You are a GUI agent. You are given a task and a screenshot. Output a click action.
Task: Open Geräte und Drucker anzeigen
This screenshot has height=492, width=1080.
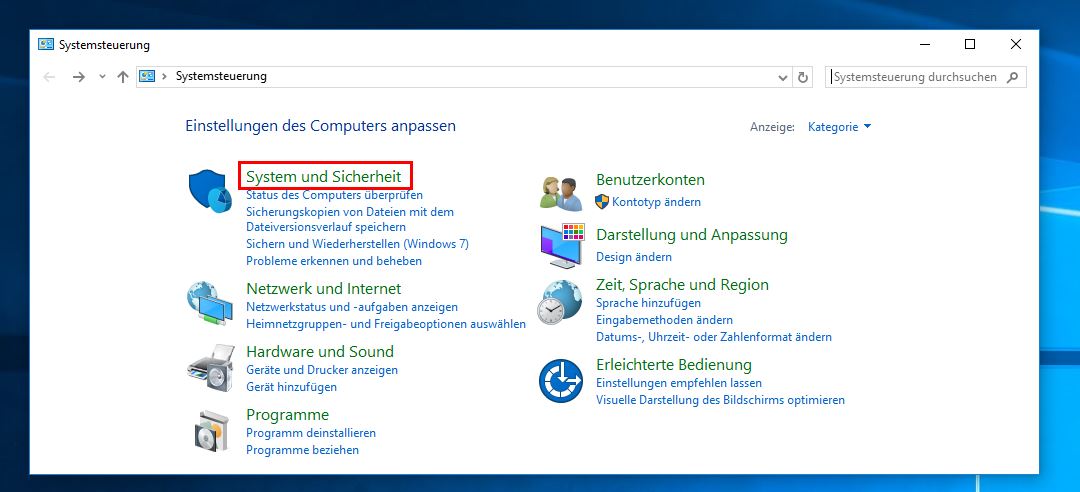[x=322, y=370]
